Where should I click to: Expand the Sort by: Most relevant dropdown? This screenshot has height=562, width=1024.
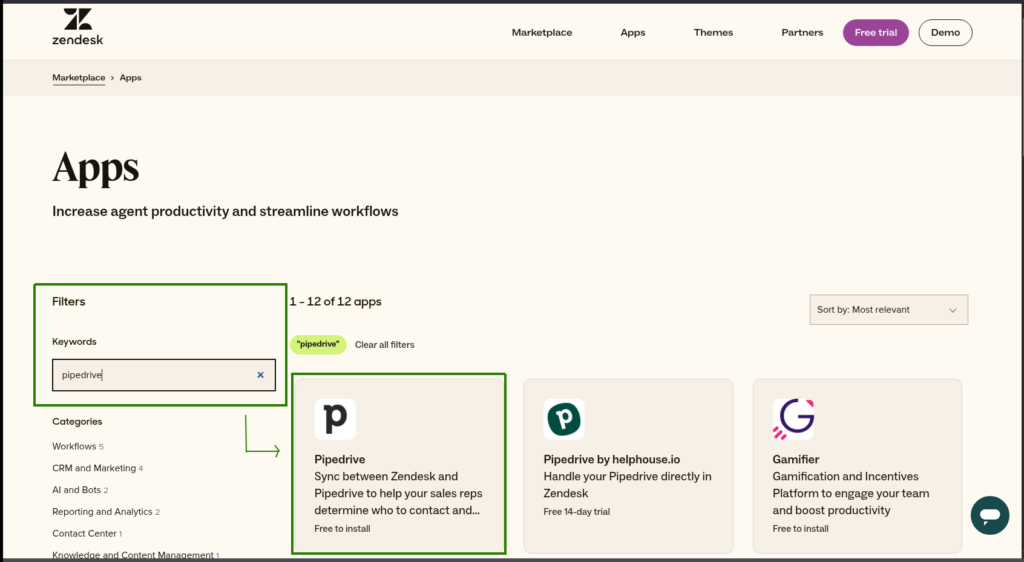pos(889,309)
